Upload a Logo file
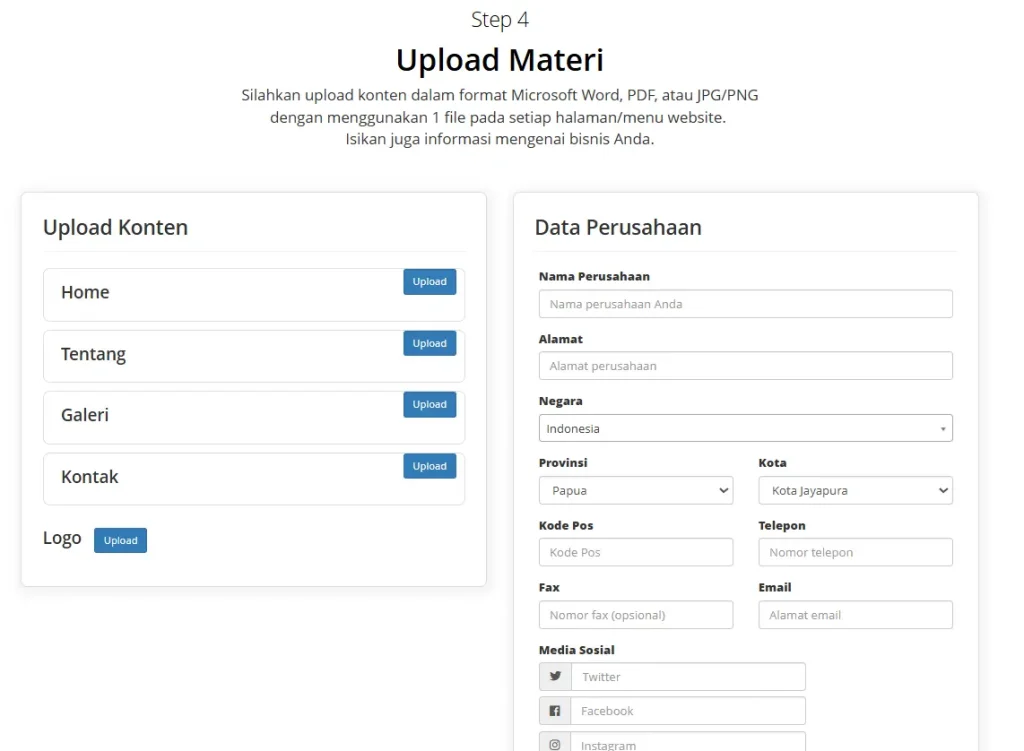Viewport: 1024px width, 751px height. [120, 540]
